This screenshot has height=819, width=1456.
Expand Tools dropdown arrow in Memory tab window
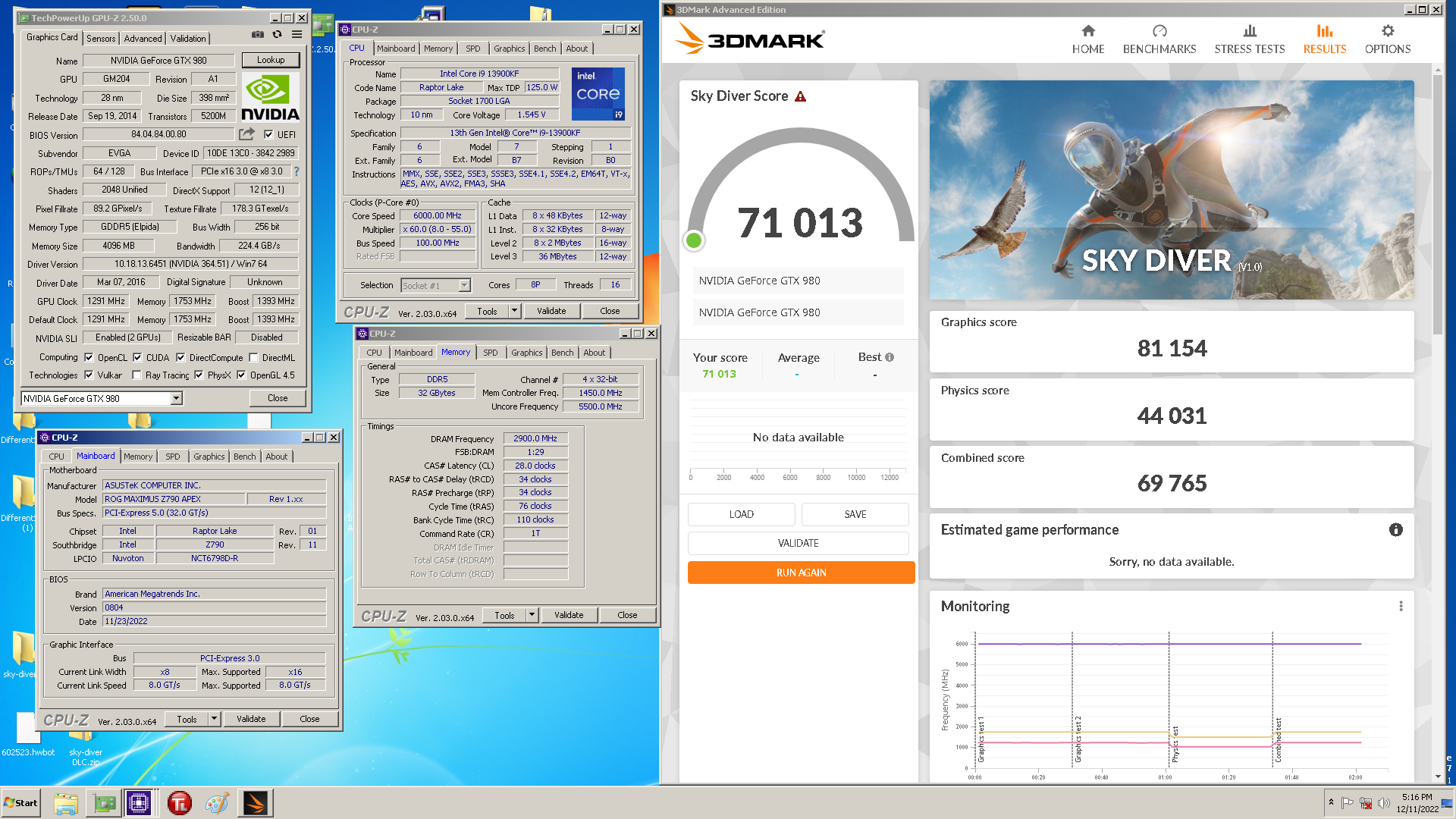tap(532, 615)
